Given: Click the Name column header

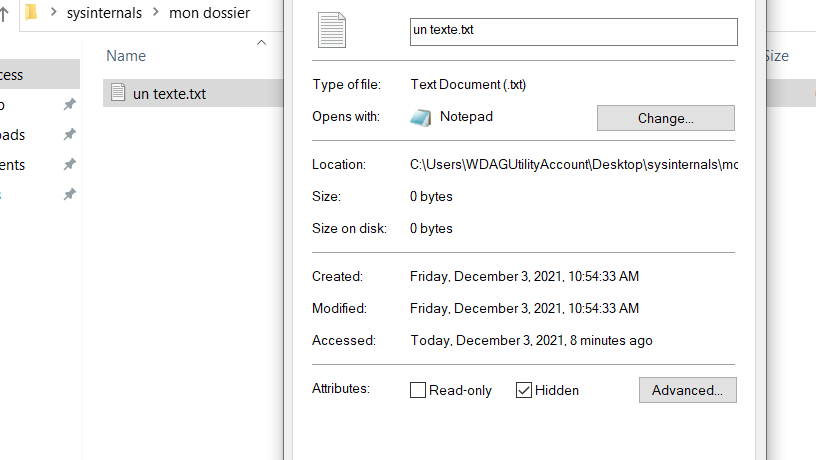Looking at the screenshot, I should 126,56.
